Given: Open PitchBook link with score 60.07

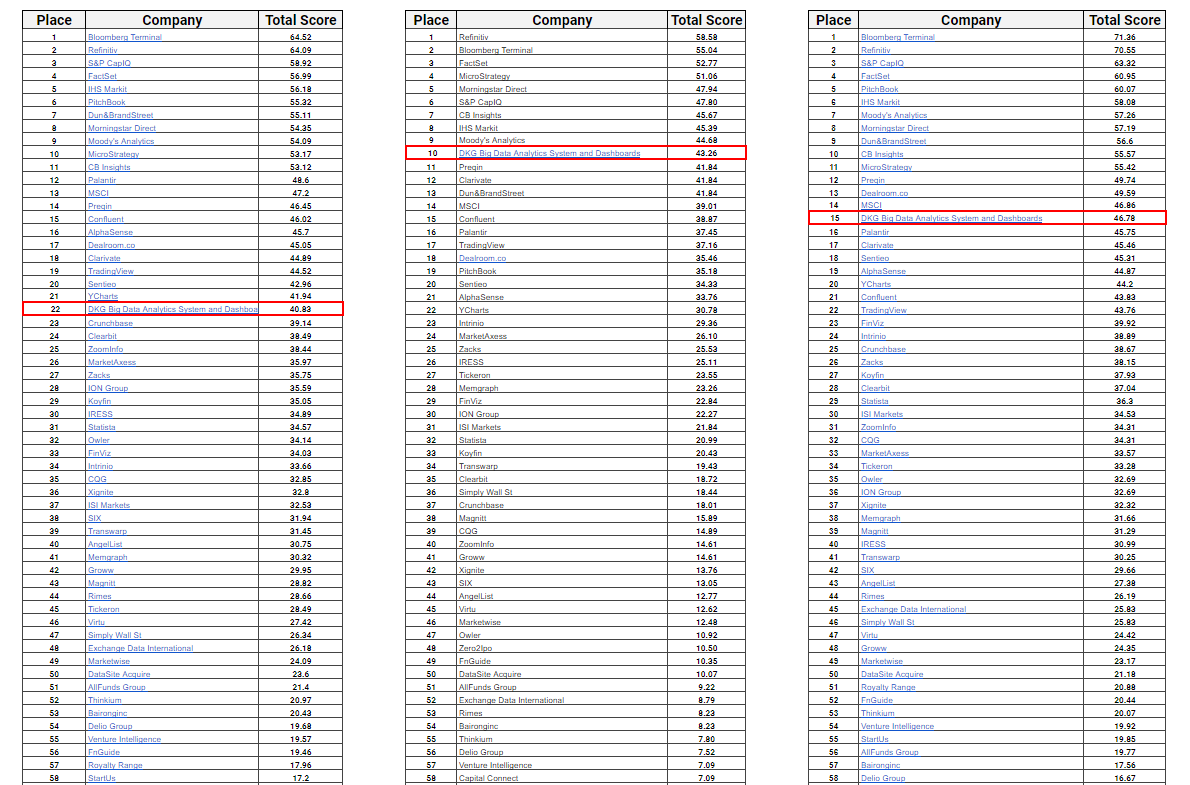Looking at the screenshot, I should click(x=879, y=89).
